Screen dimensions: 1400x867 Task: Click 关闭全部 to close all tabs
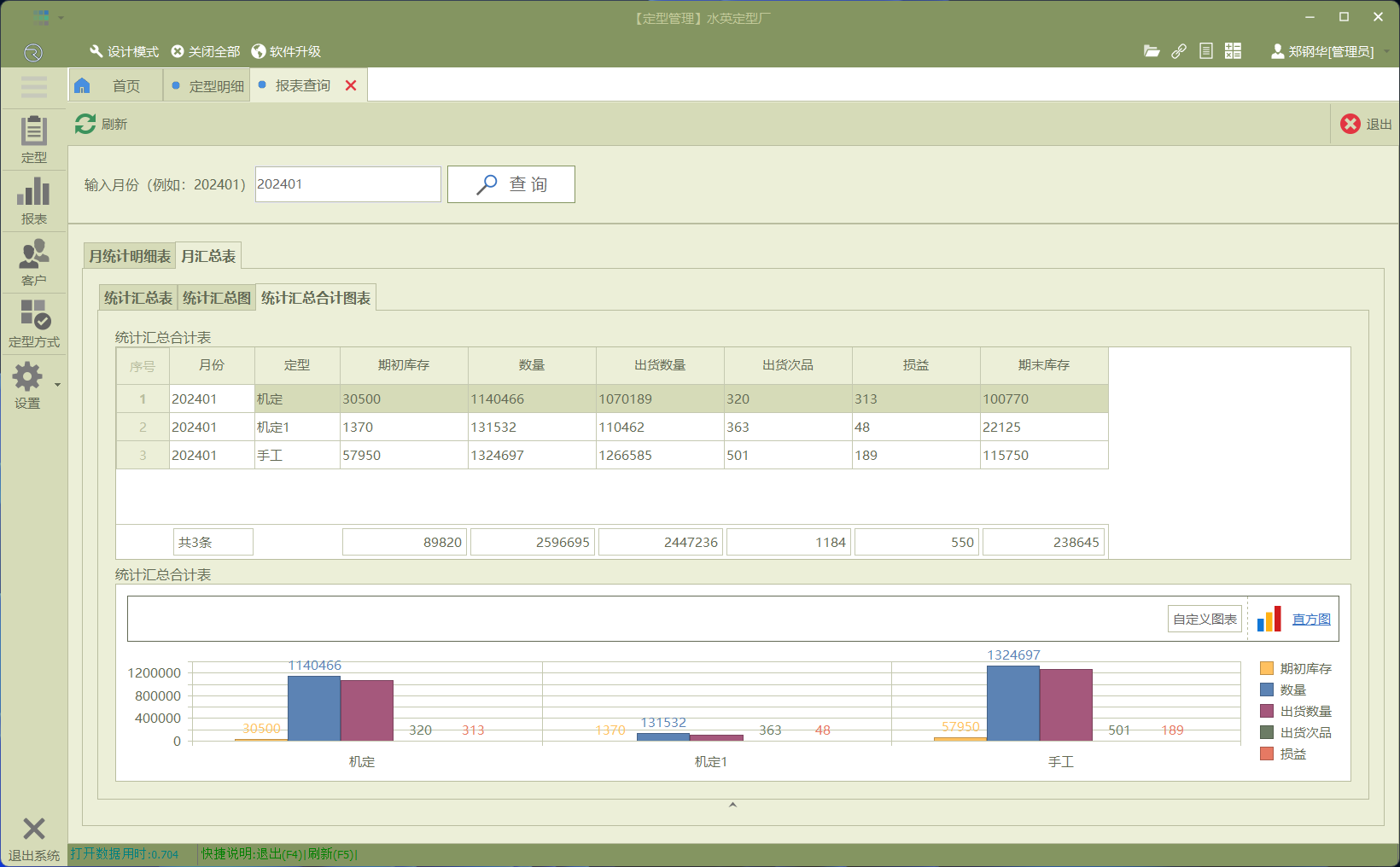coord(206,51)
